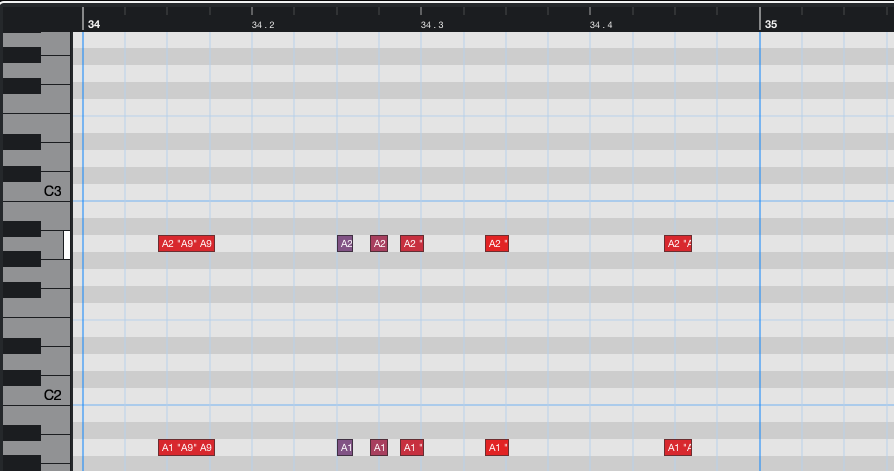The image size is (894, 471).
Task: Click bar 34 in the timeline ruler
Action: coord(93,24)
